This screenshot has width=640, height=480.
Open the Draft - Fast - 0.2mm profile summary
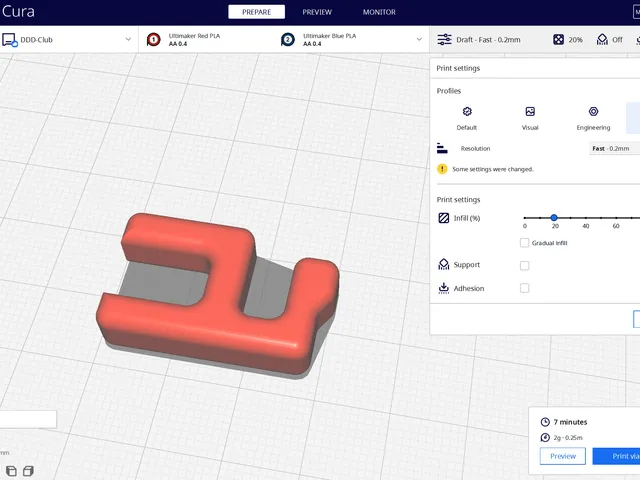click(x=488, y=40)
